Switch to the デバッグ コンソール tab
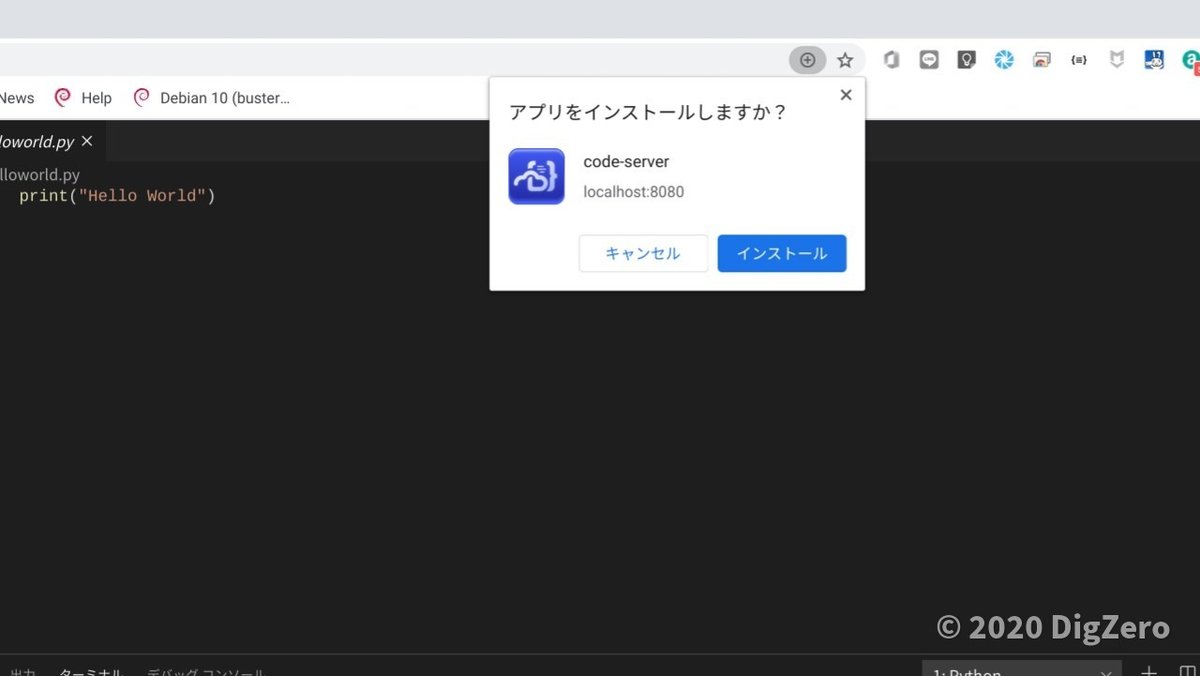Viewport: 1200px width, 676px height. click(203, 672)
